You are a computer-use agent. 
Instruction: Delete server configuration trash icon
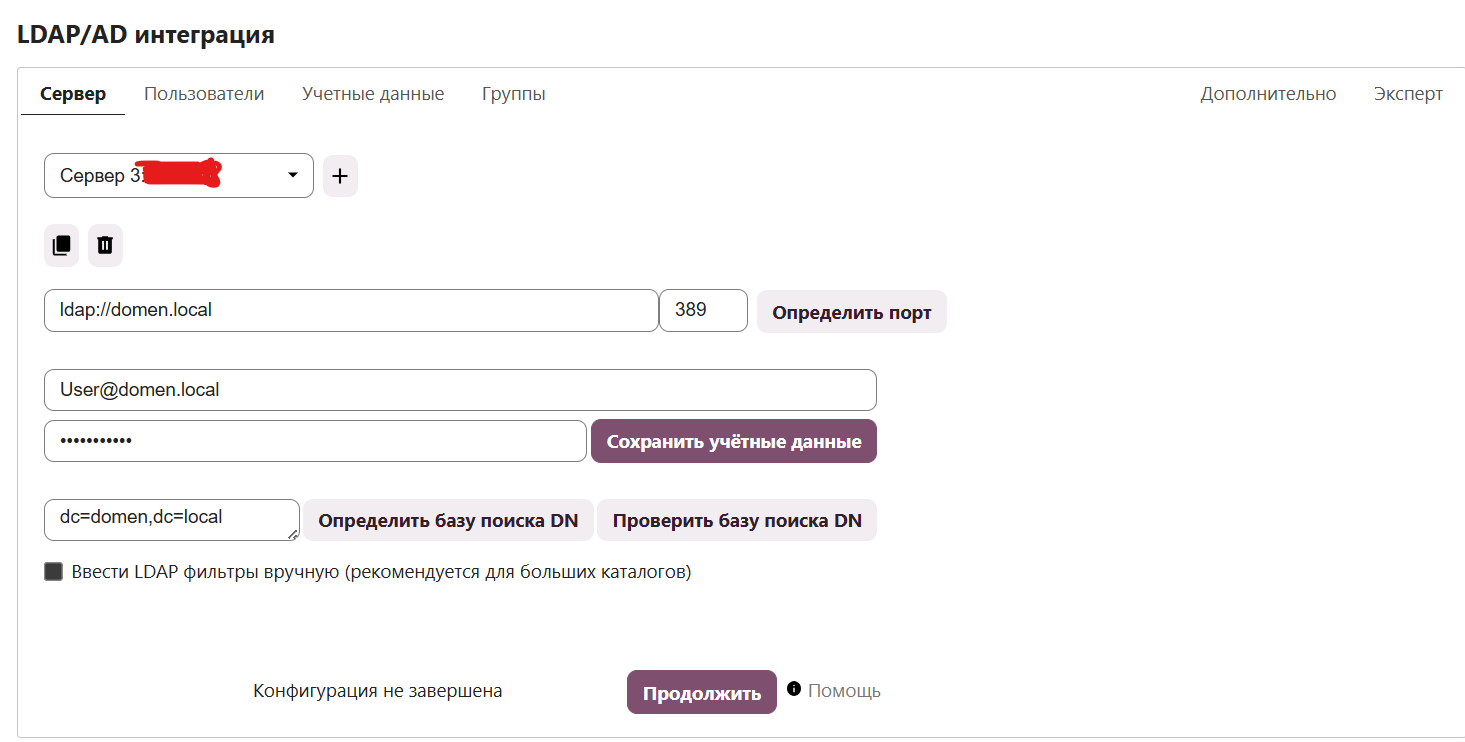click(105, 245)
